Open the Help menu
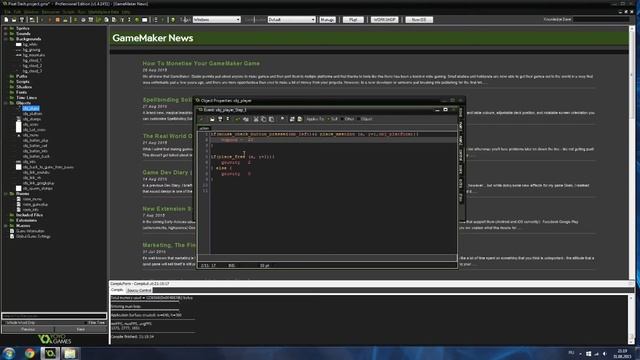The image size is (640, 360). click(x=125, y=12)
